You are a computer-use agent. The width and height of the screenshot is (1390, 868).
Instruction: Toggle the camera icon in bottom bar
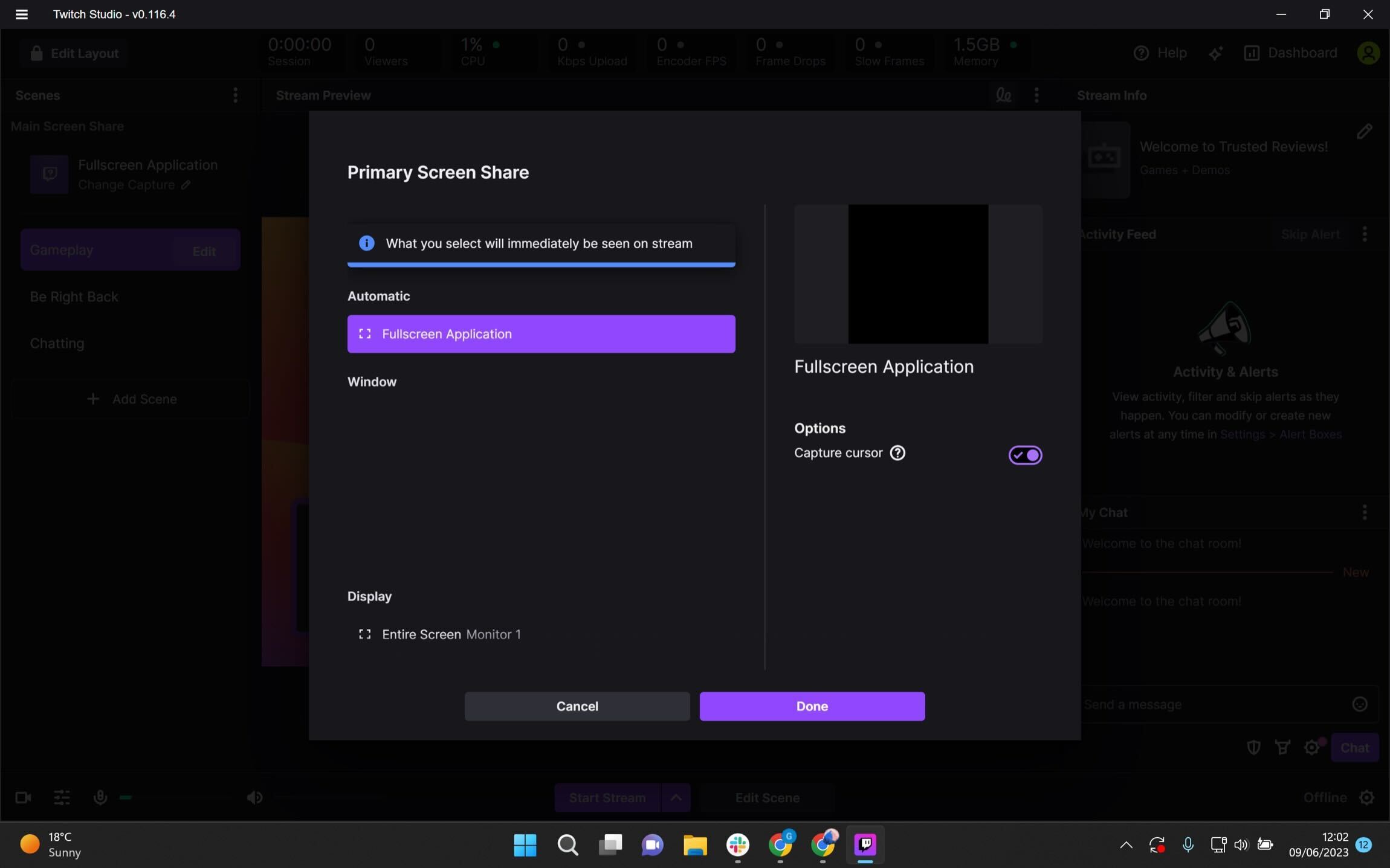tap(23, 797)
